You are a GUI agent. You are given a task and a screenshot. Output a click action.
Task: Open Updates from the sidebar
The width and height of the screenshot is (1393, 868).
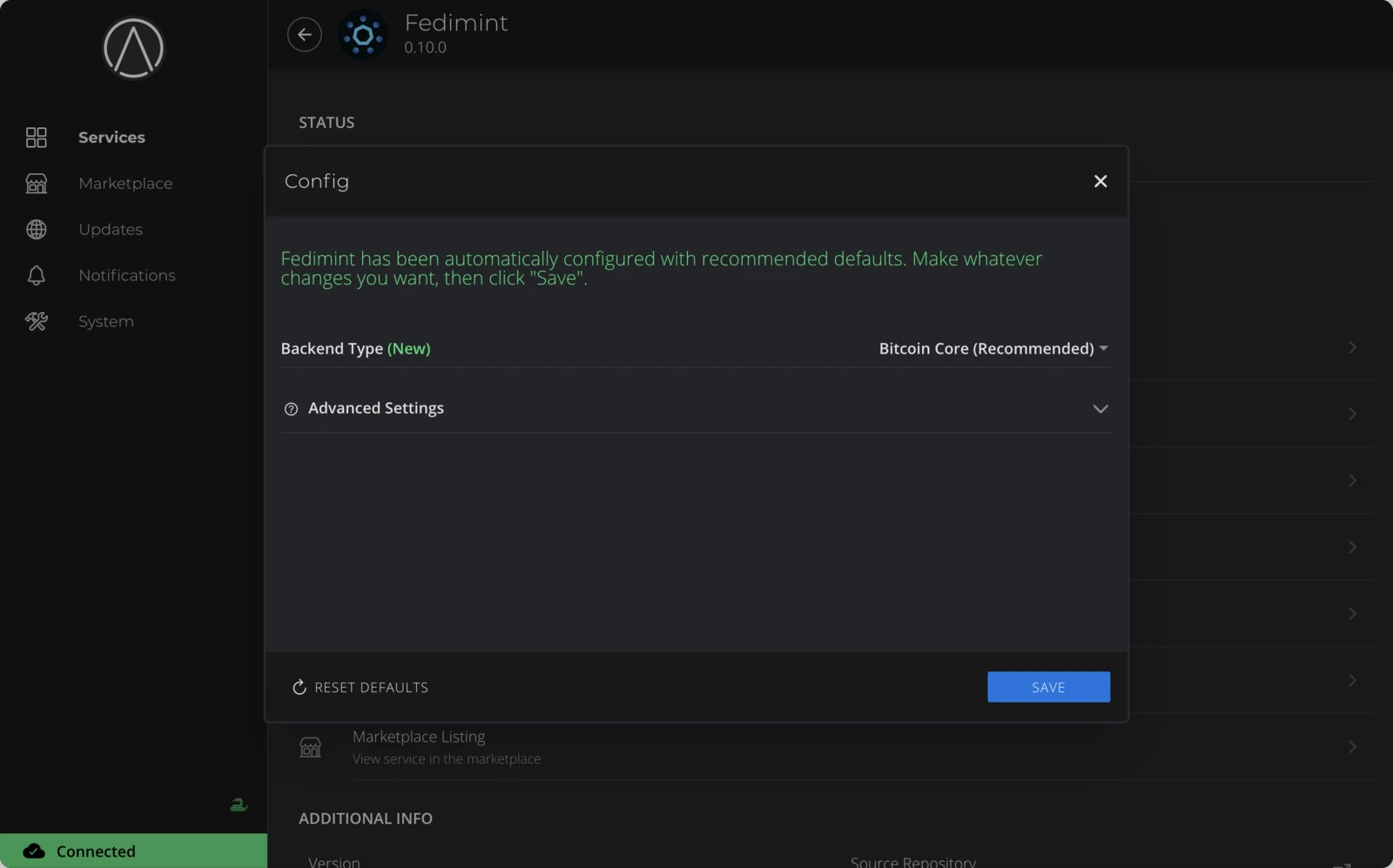click(110, 229)
